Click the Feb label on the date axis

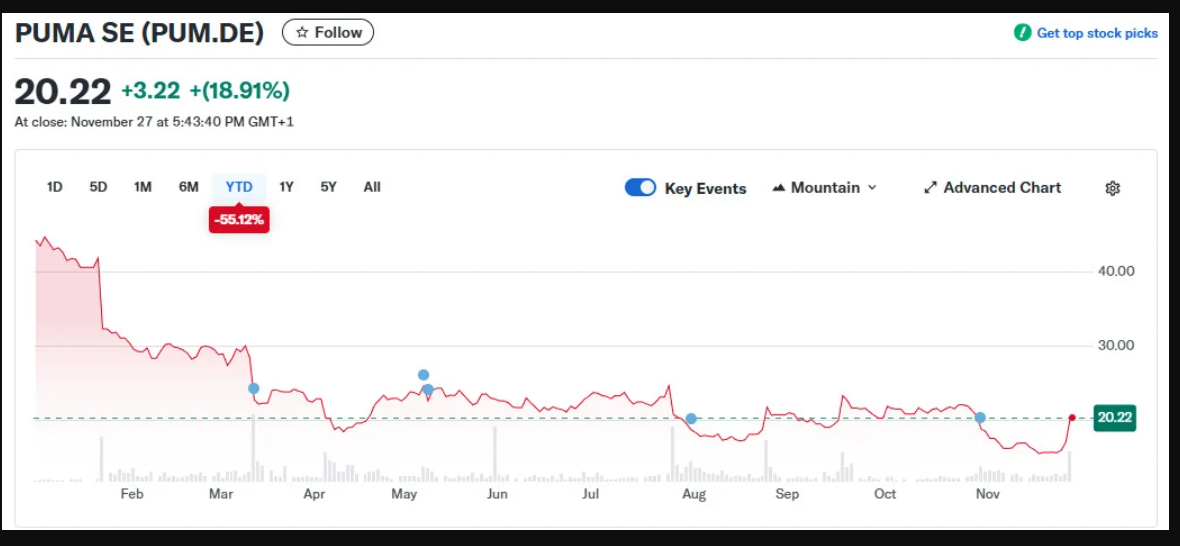[x=132, y=494]
